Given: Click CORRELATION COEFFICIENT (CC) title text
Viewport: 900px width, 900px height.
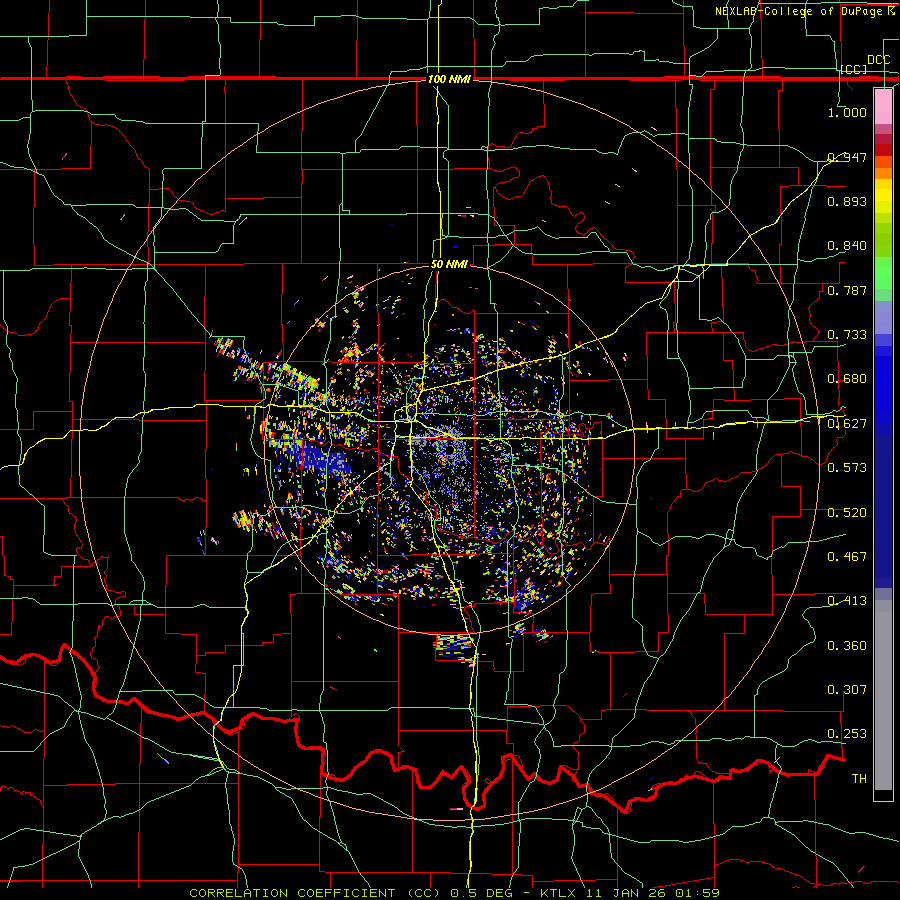Looking at the screenshot, I should click(x=314, y=893).
